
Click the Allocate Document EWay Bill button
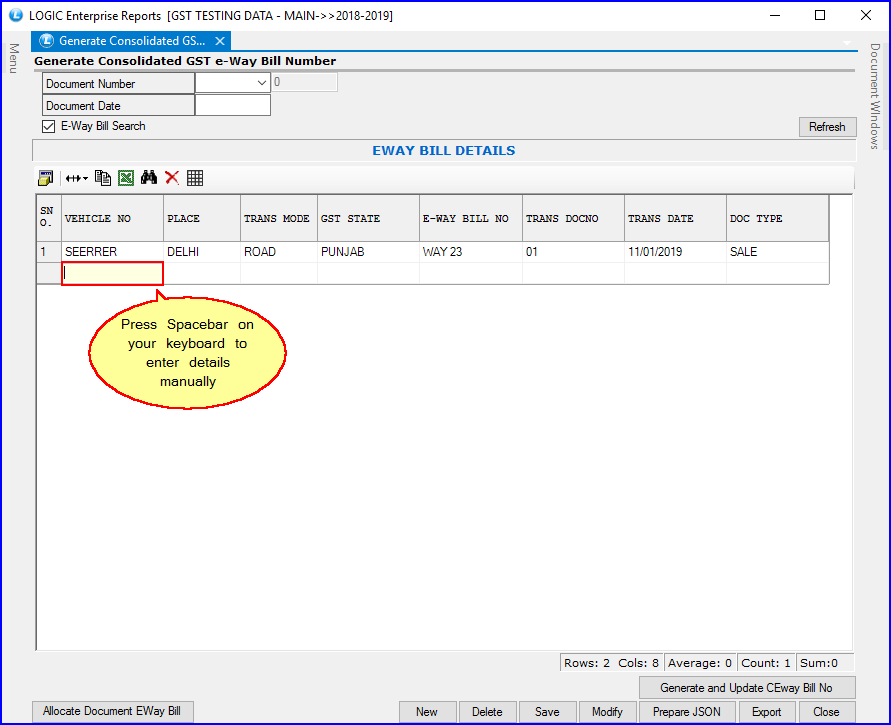(x=113, y=711)
